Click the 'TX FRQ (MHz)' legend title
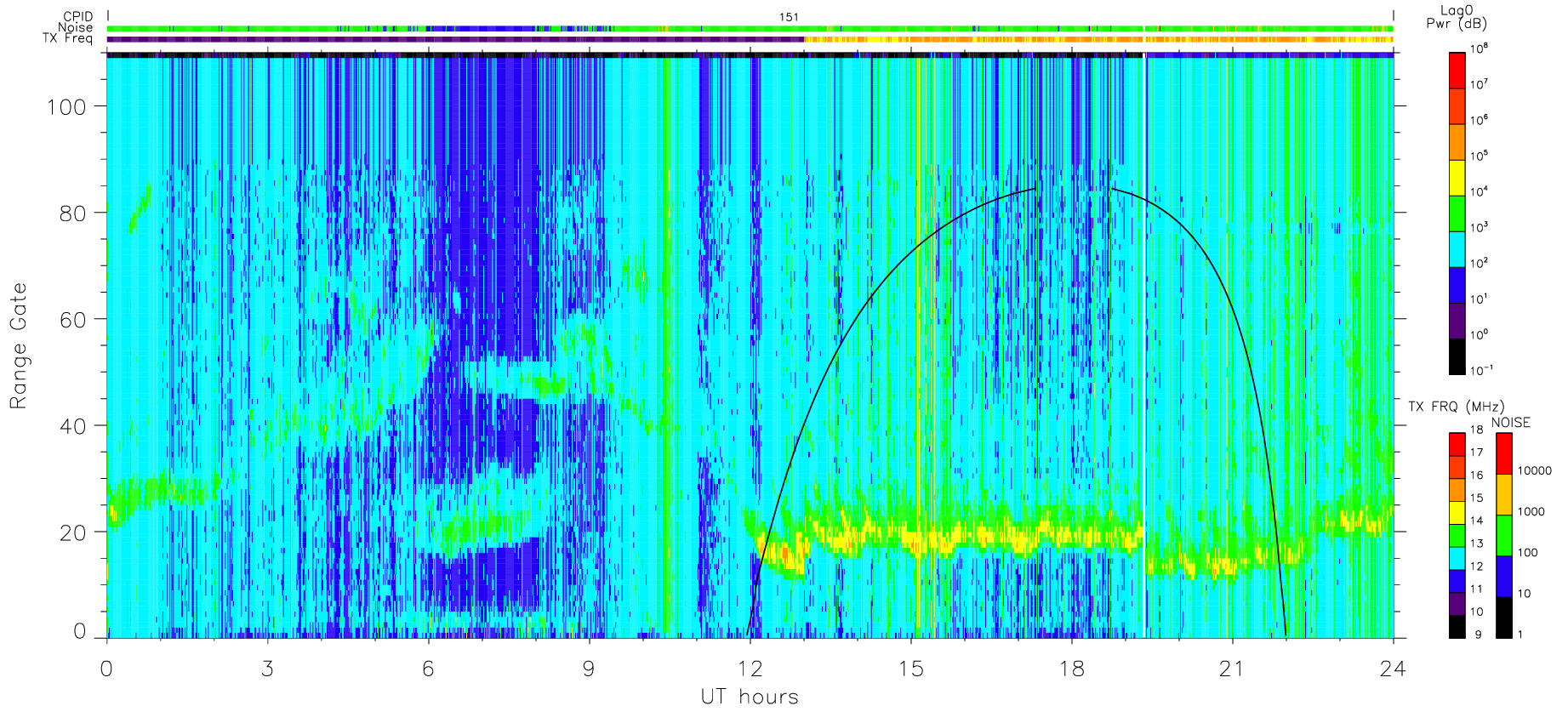Viewport: 1568px width, 723px height. coord(1456,407)
